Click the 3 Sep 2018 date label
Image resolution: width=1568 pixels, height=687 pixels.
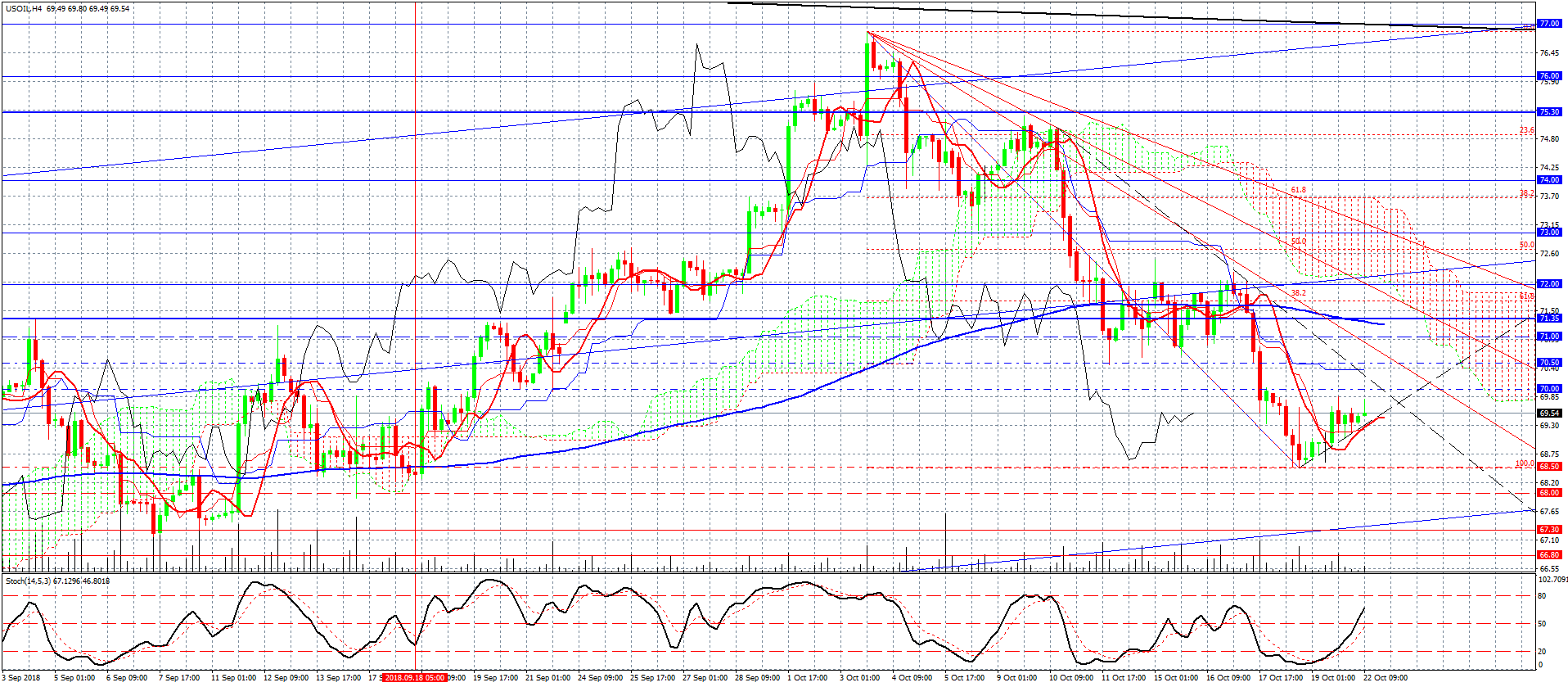click(x=23, y=678)
